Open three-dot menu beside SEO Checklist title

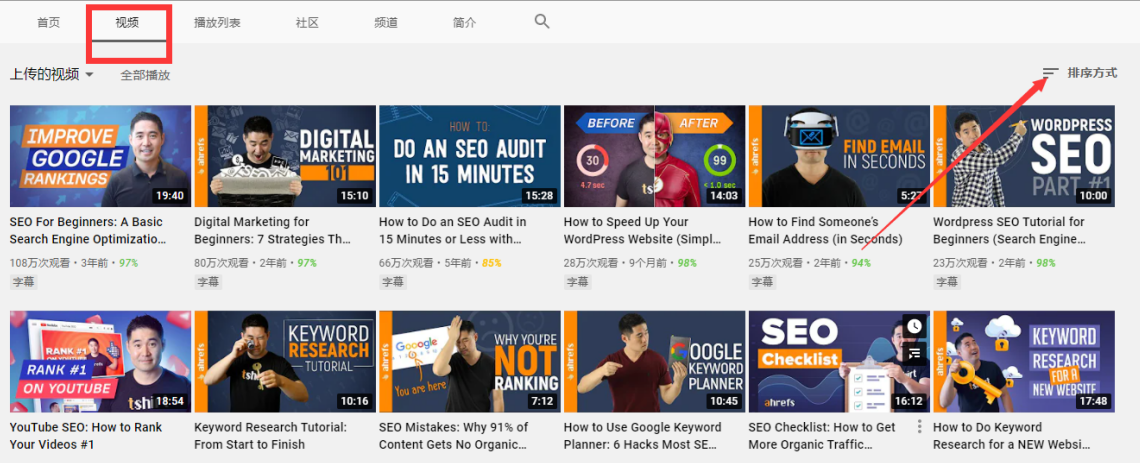[920, 427]
